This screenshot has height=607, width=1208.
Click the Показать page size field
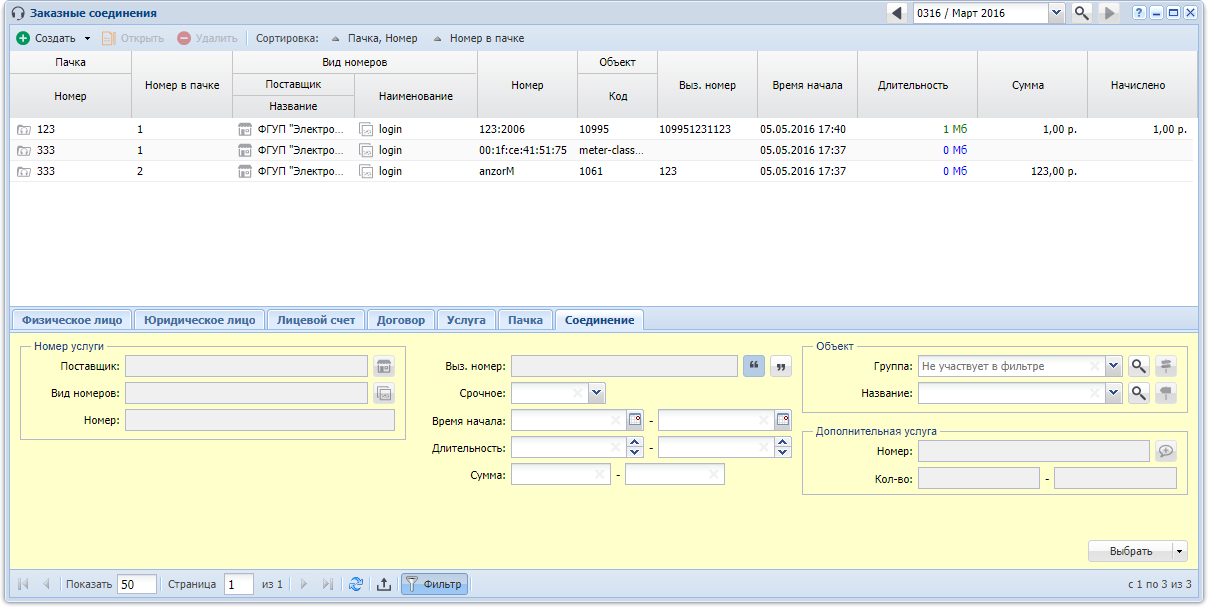137,585
